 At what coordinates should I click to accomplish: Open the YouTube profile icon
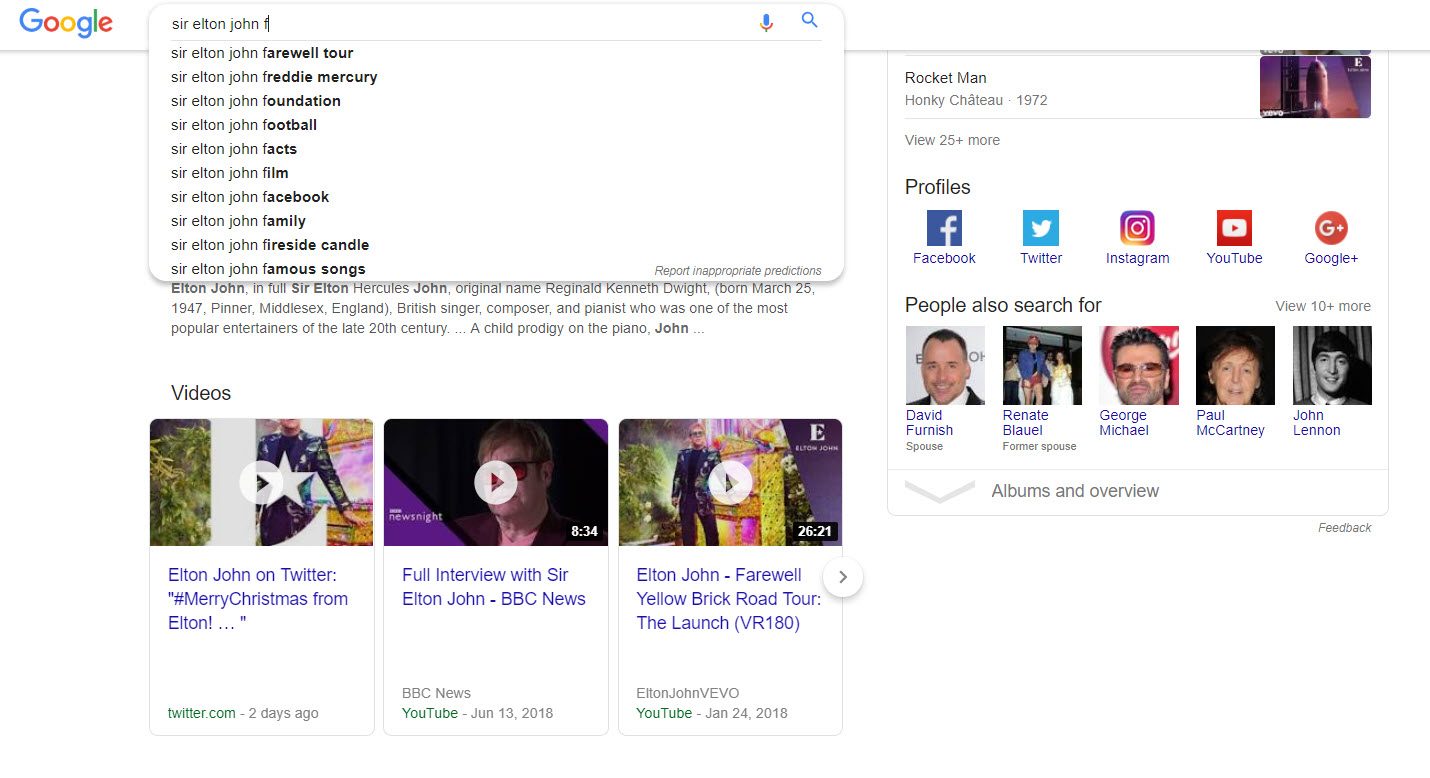click(x=1234, y=228)
